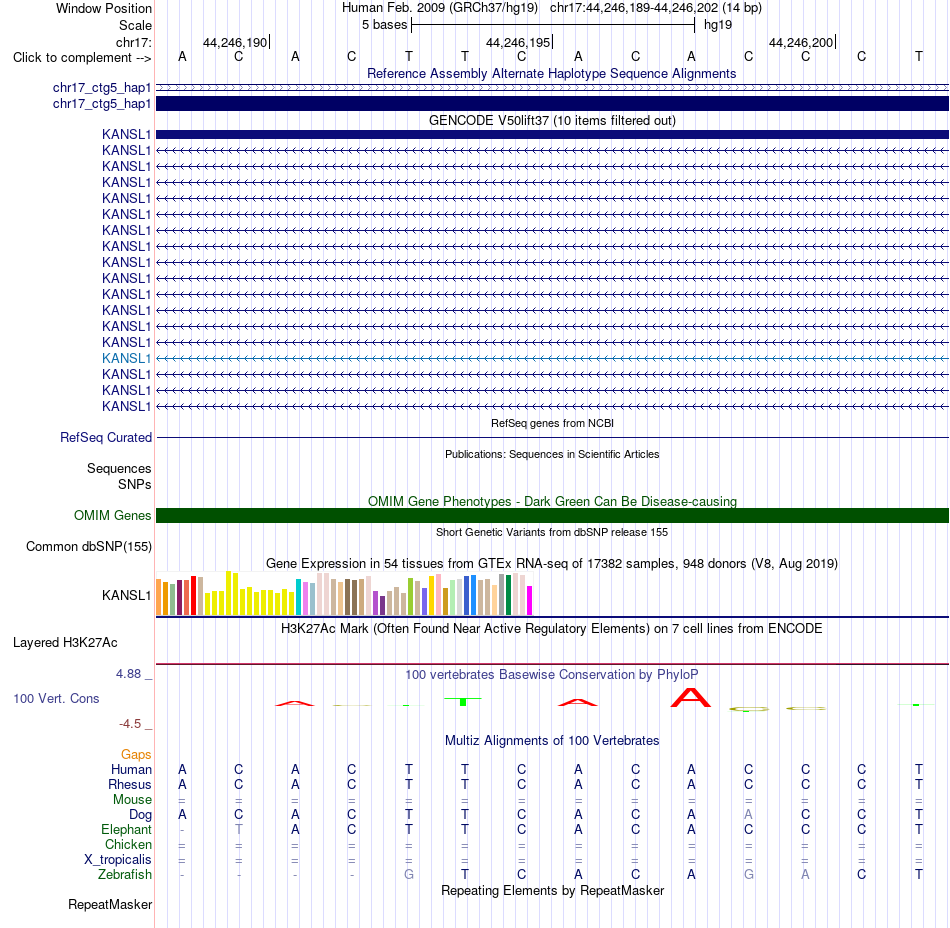
Task: Click the light-blue KANSL1 intron arrow line
Action: point(553,359)
